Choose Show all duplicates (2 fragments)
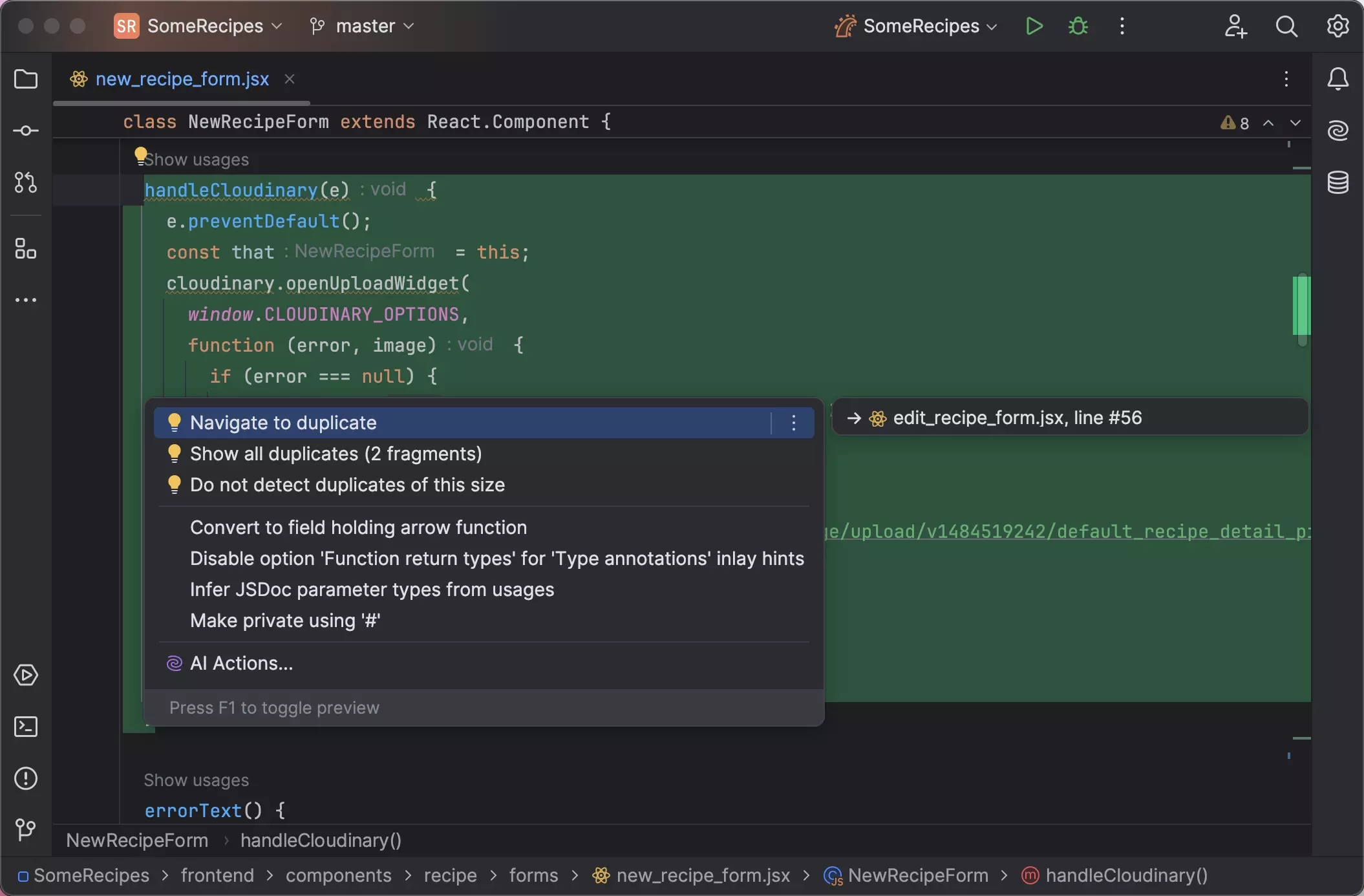This screenshot has height=896, width=1364. pos(336,454)
